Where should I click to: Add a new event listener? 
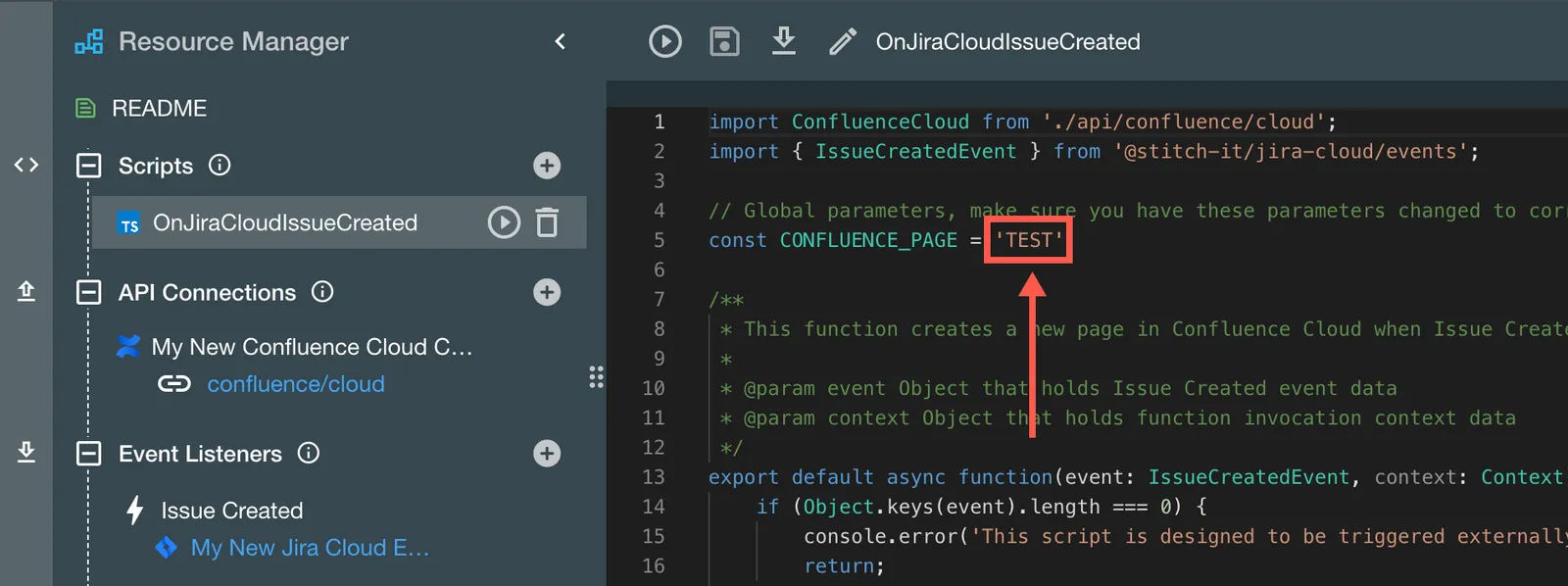(547, 453)
